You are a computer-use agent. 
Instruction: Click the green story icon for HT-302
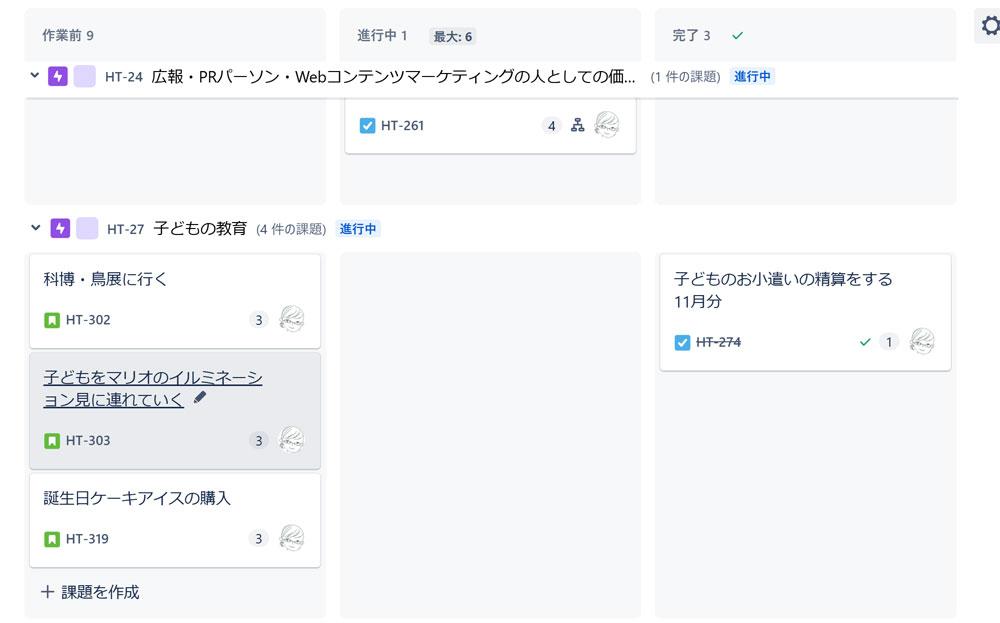point(52,320)
